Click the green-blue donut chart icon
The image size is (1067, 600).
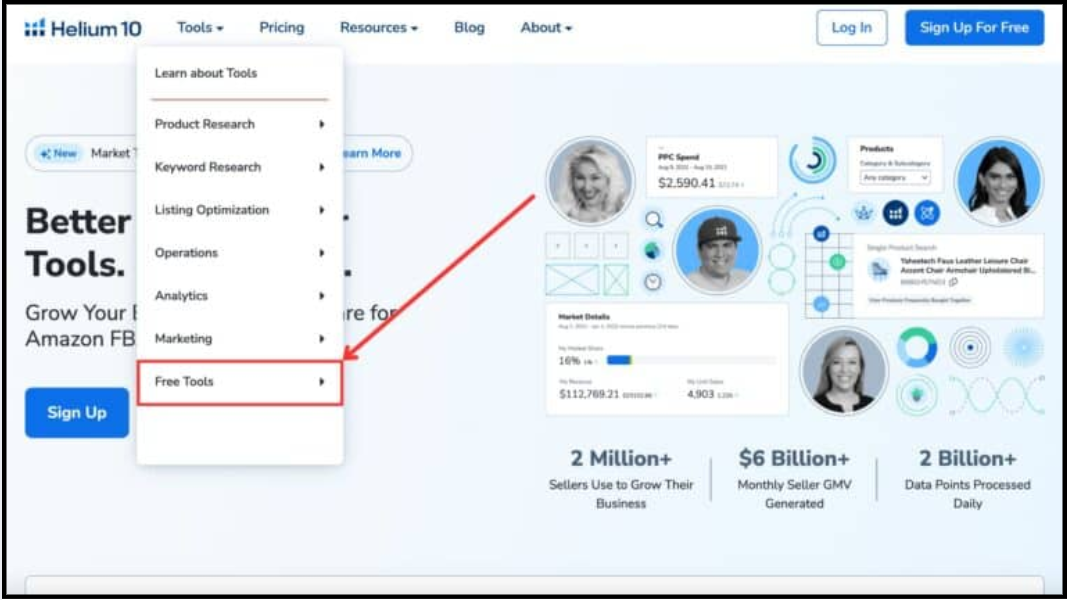pos(916,347)
